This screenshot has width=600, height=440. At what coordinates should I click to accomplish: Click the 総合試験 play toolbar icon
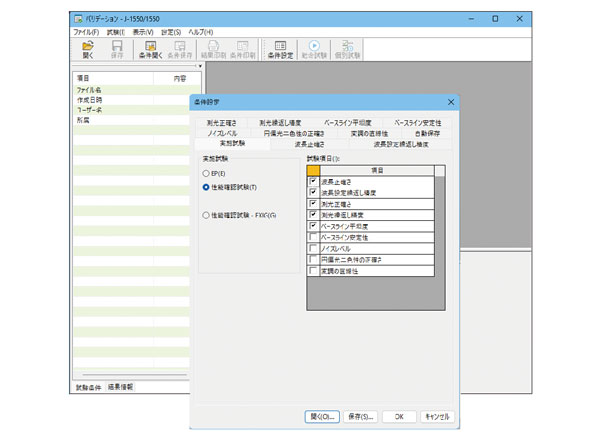tap(314, 50)
